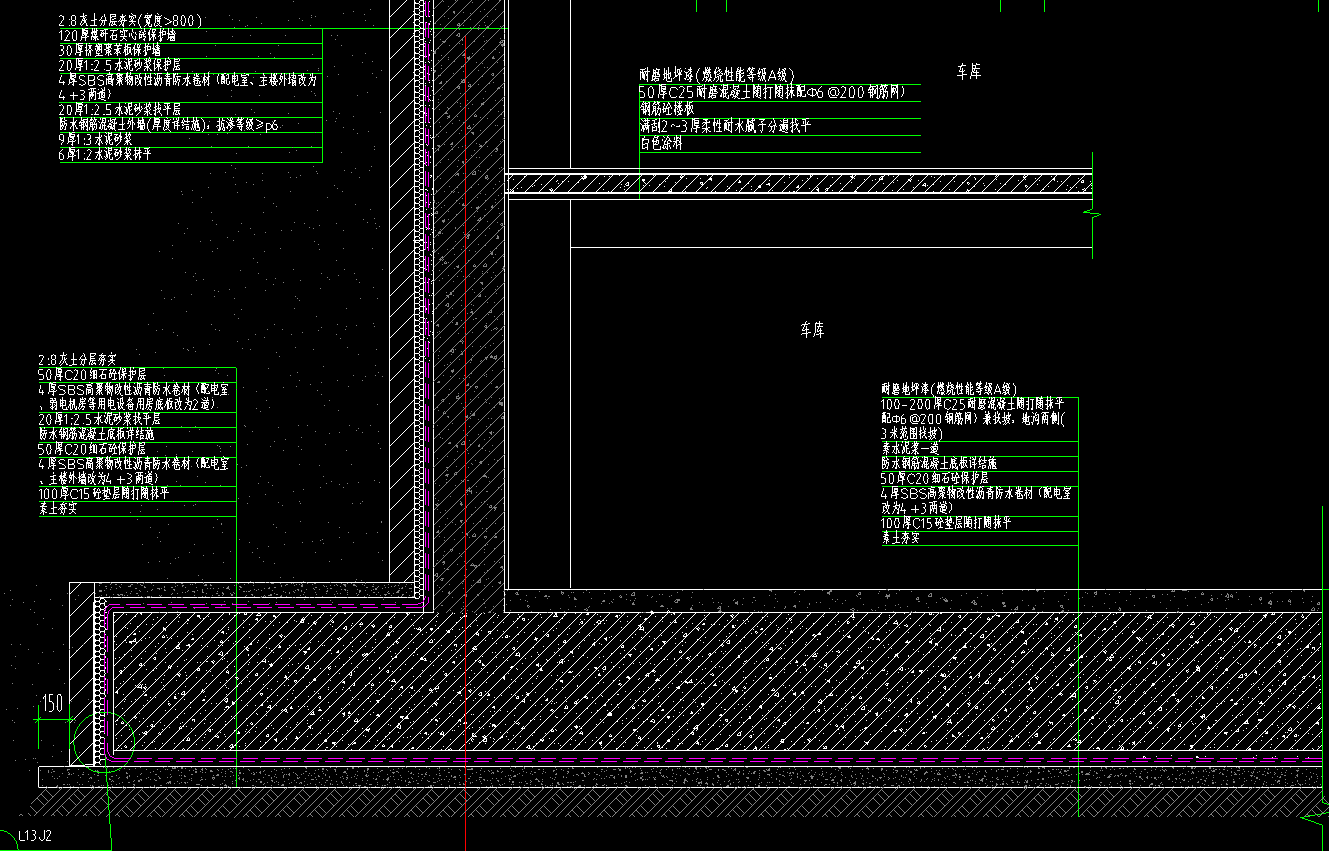Click the '100-200厚C25耐磨混凝土随打随抹平' annotation
1329x851 pixels.
(x=974, y=403)
